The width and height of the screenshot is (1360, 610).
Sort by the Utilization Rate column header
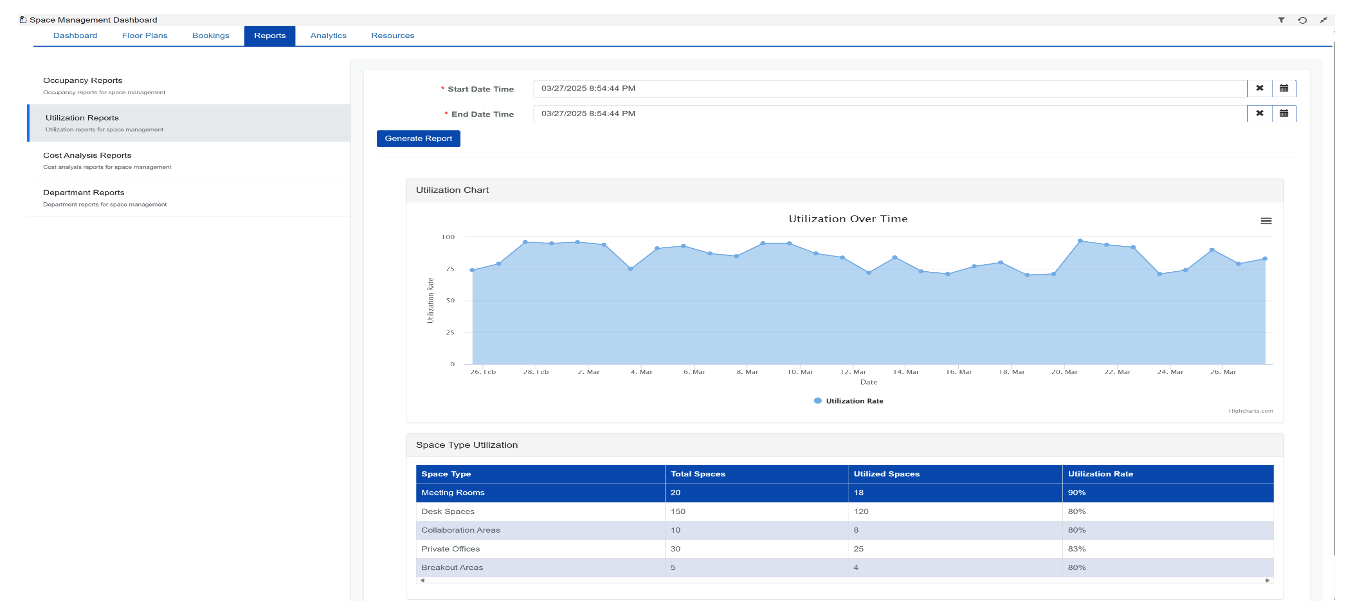(1100, 474)
